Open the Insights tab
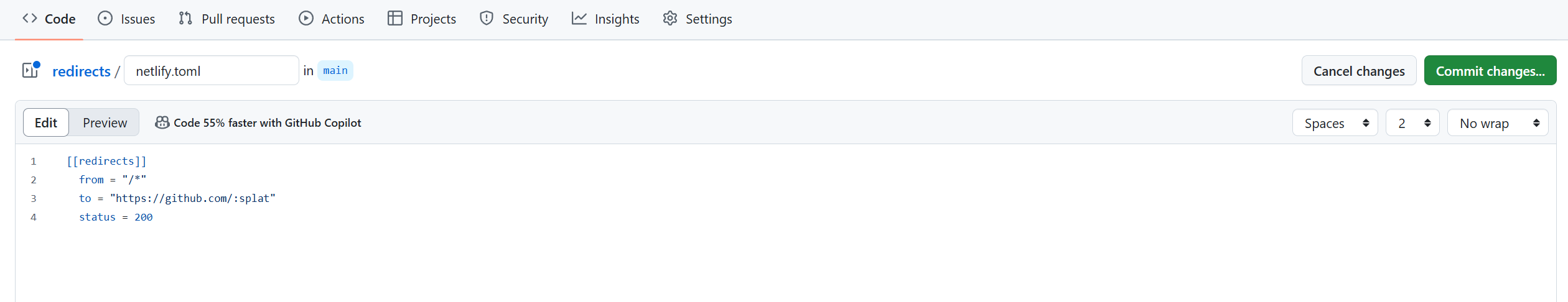This screenshot has width=1568, height=302. pyautogui.click(x=617, y=19)
